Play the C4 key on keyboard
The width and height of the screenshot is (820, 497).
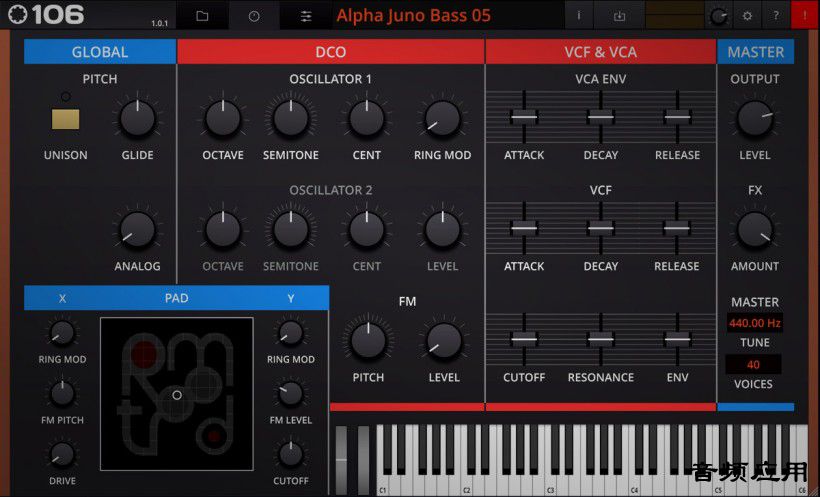635,485
